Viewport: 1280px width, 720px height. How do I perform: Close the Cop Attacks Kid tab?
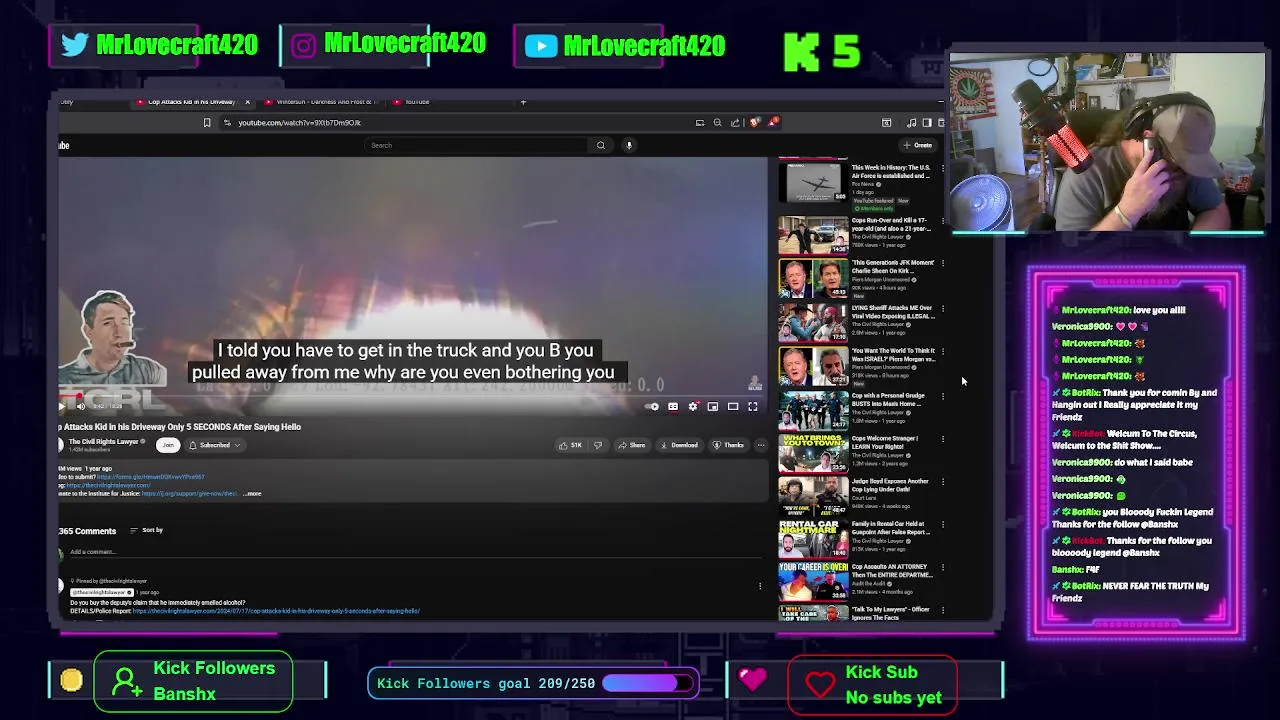247,102
